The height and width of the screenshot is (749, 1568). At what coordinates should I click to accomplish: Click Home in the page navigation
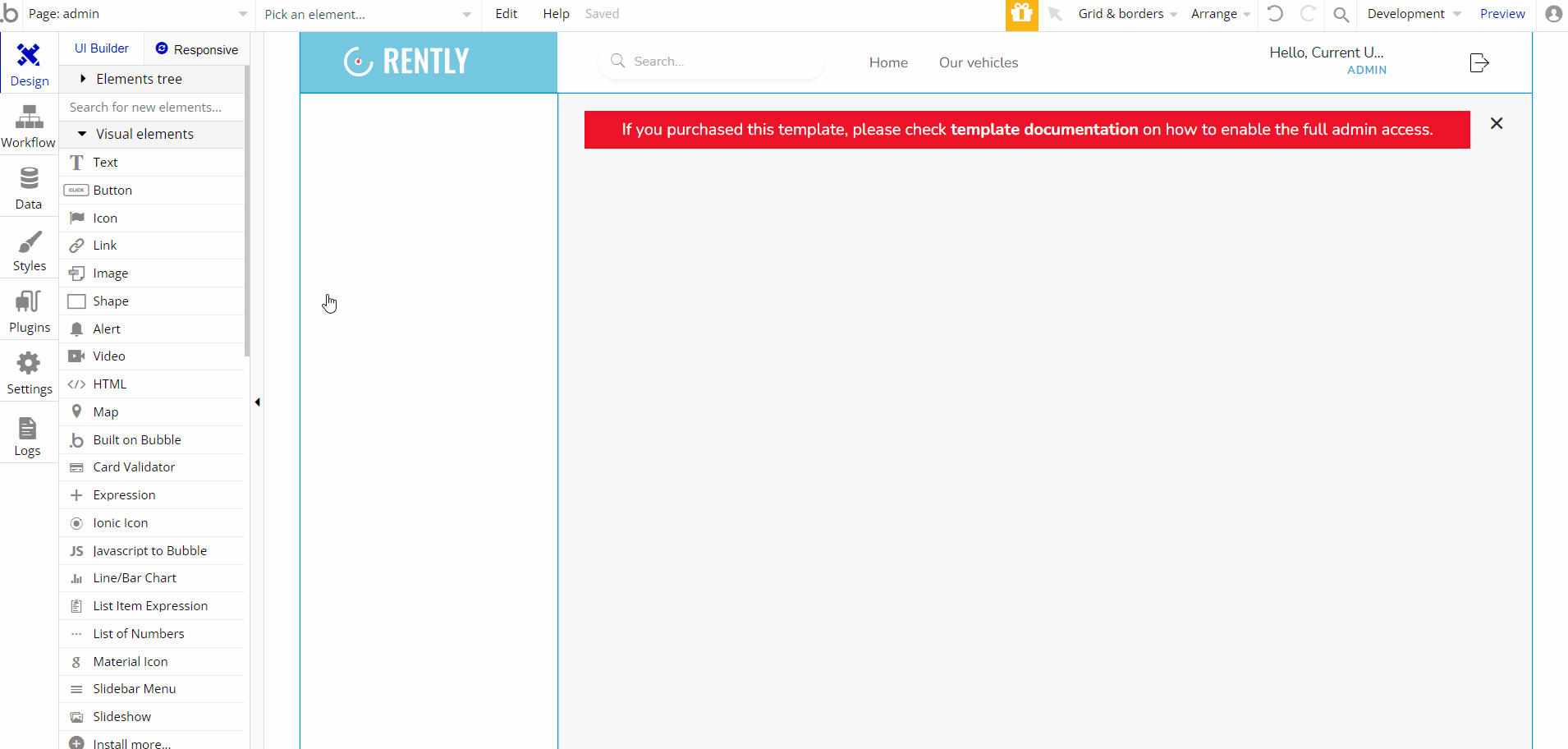tap(888, 62)
